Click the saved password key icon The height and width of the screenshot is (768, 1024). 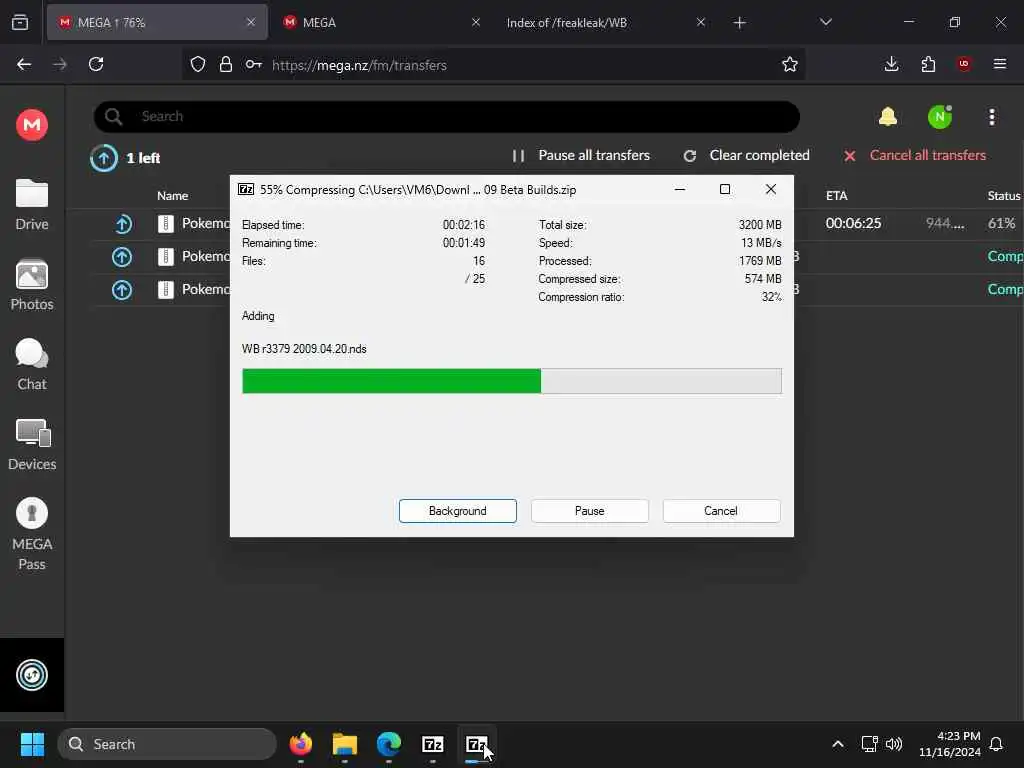(x=253, y=64)
